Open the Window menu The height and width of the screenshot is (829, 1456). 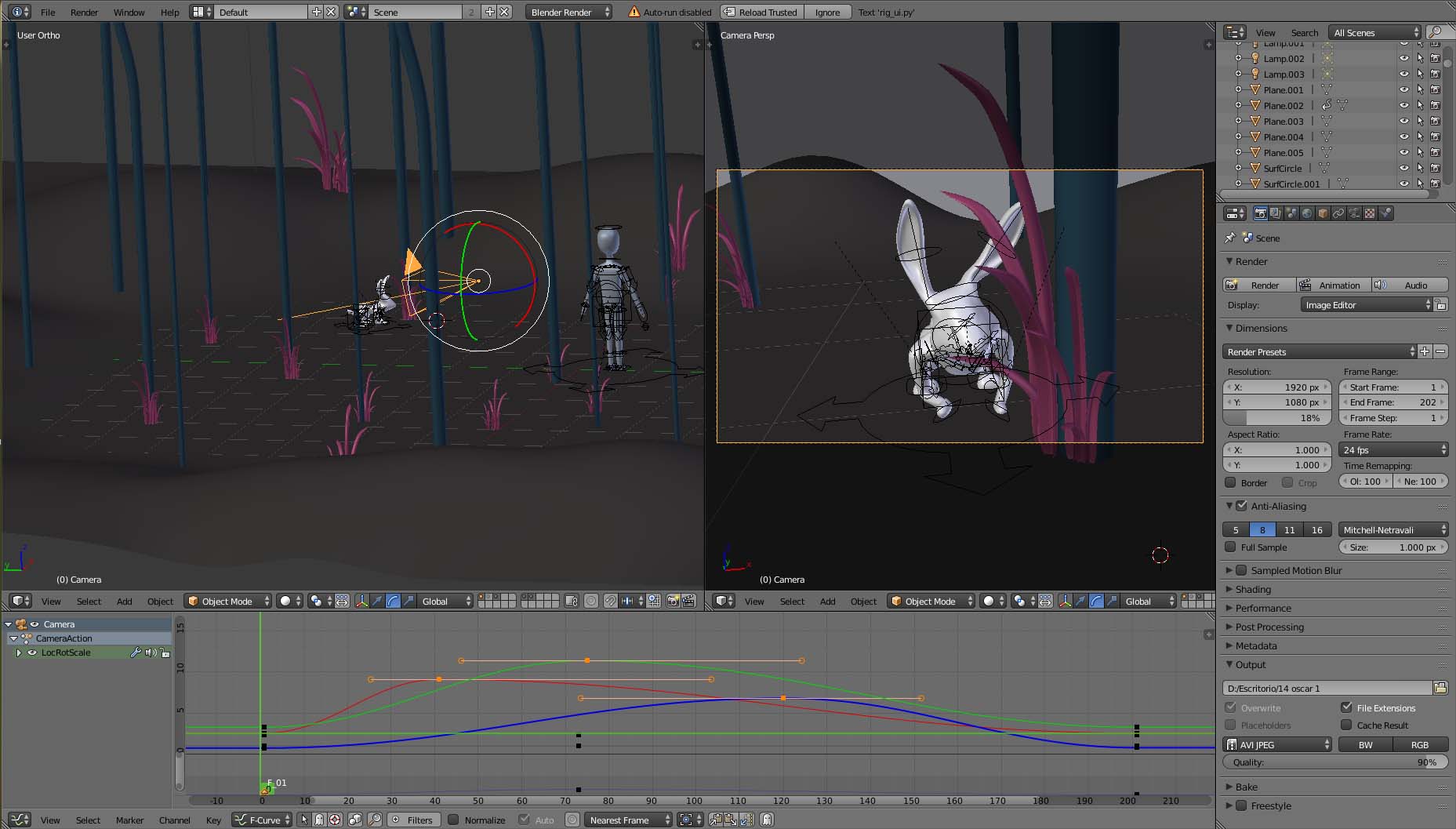point(129,13)
